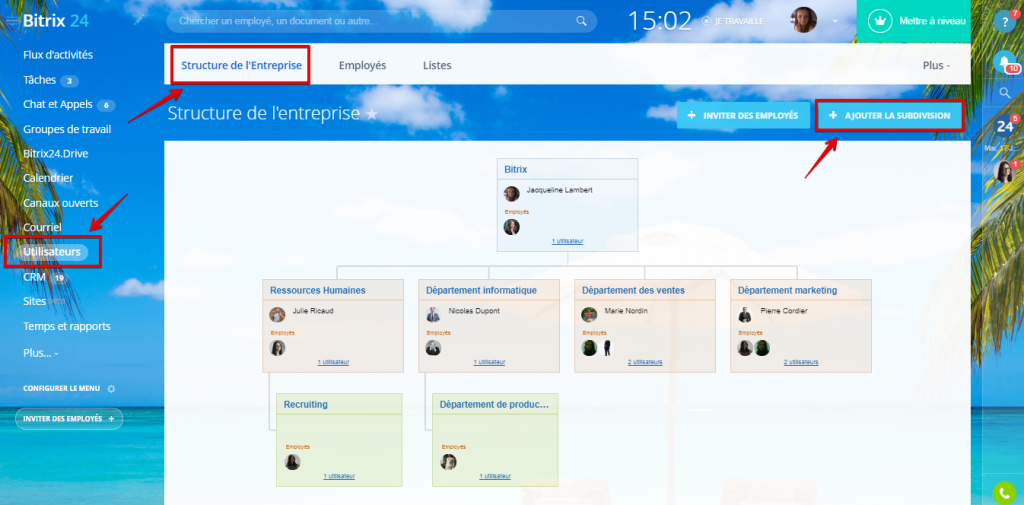Click Ajouter la subdivision button
The image size is (1024, 505).
(x=891, y=116)
